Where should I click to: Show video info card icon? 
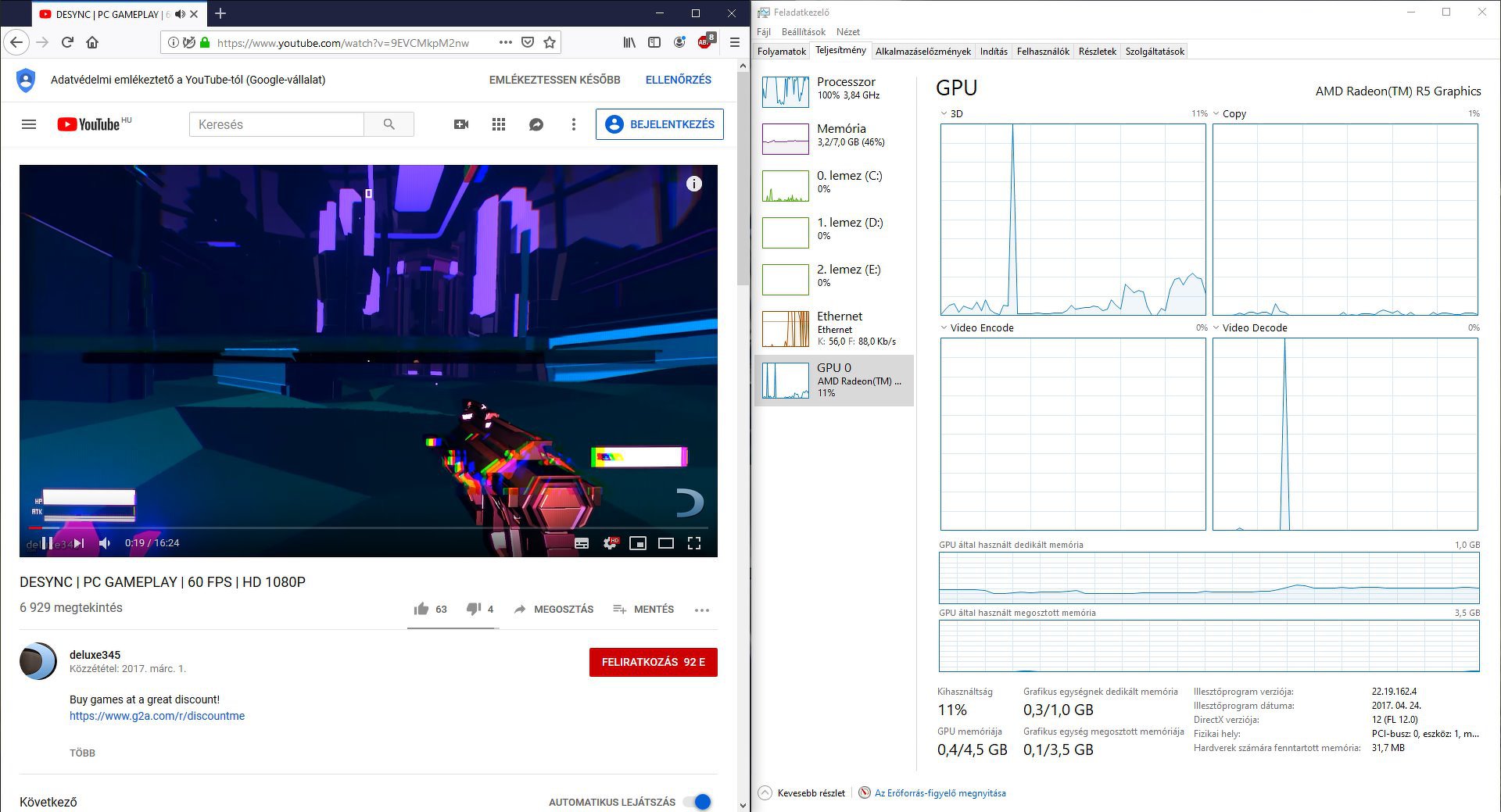tap(694, 184)
